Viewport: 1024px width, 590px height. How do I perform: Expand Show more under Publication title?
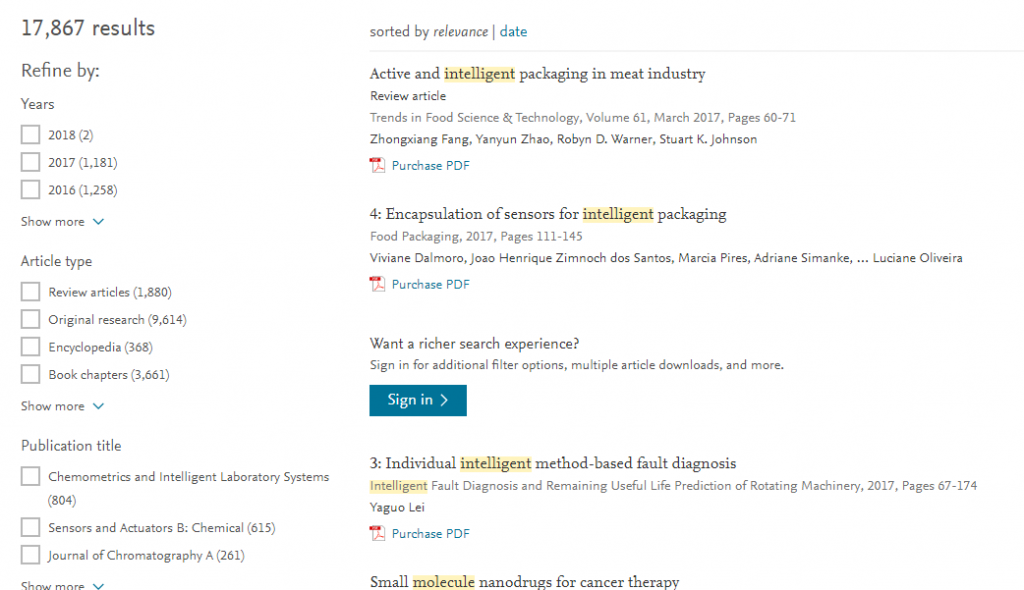point(62,584)
